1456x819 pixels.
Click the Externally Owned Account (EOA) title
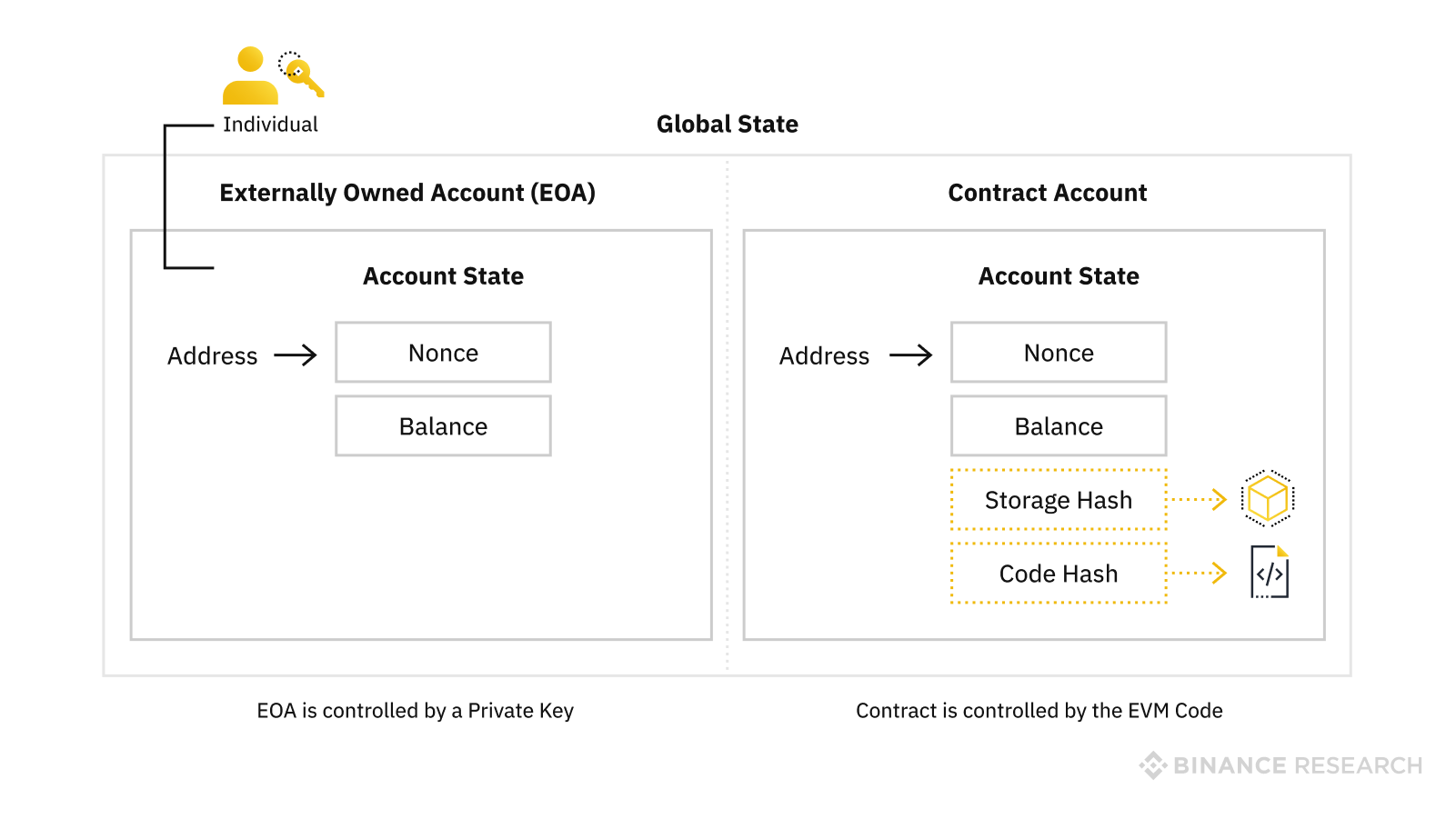coord(407,193)
